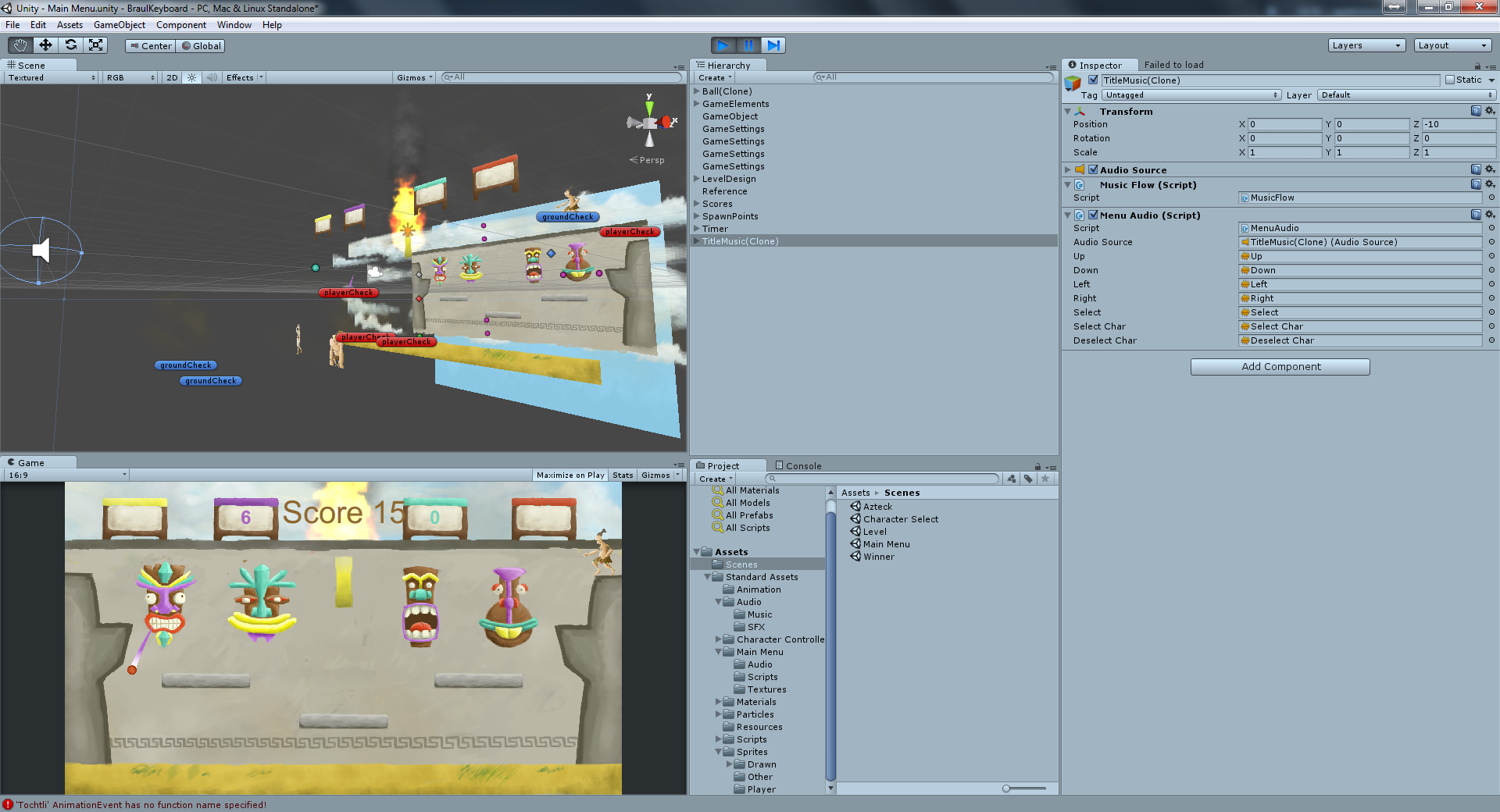
Task: Select the Move (translate) tool
Action: point(45,45)
